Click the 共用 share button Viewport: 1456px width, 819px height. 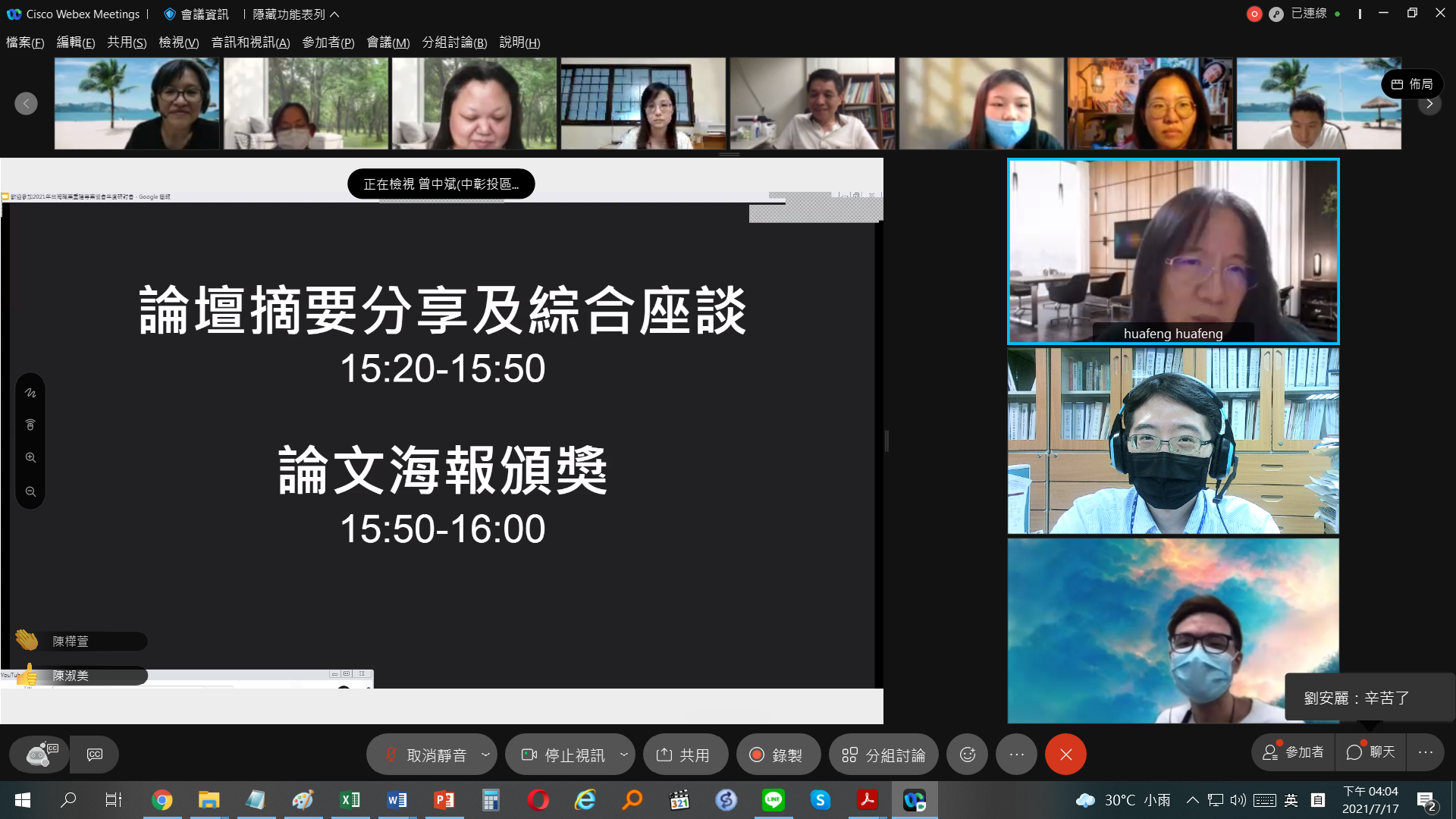point(685,755)
